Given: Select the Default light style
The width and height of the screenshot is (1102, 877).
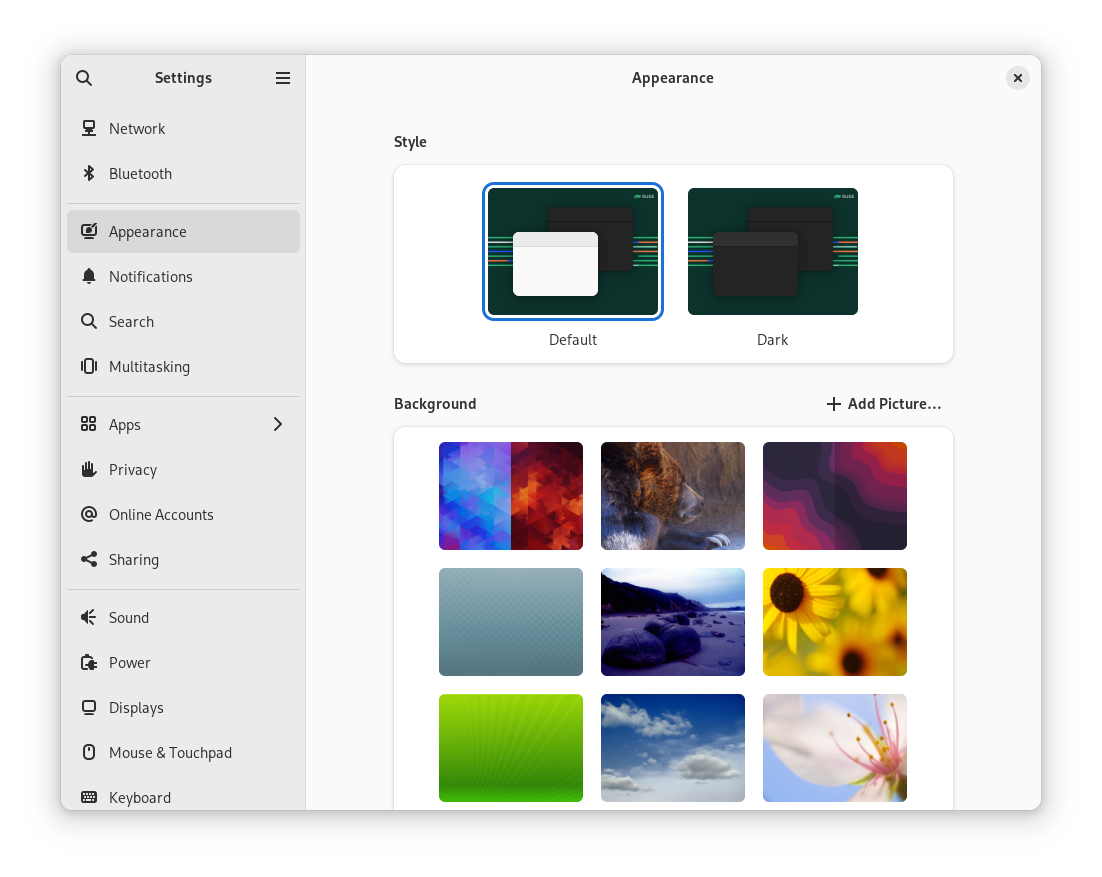Looking at the screenshot, I should (573, 252).
